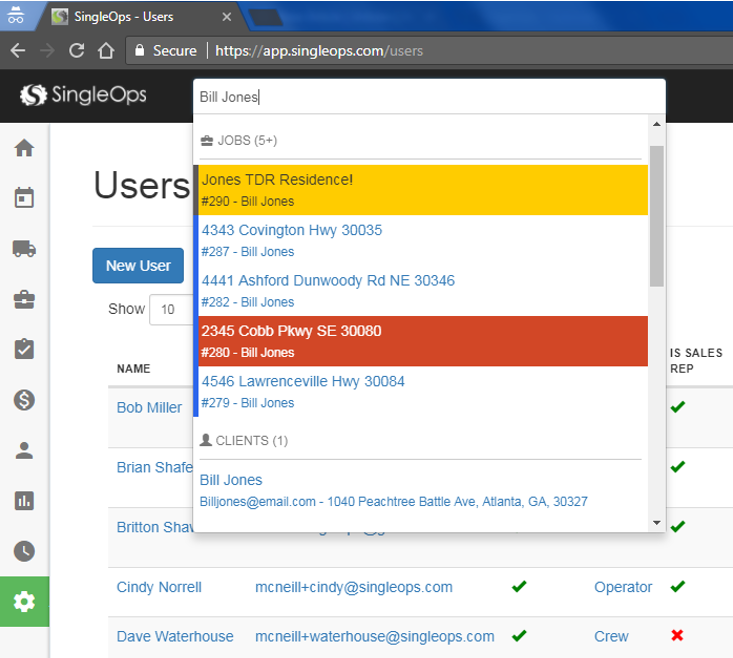
Task: Click the SingleOps logo
Action: pos(83,95)
